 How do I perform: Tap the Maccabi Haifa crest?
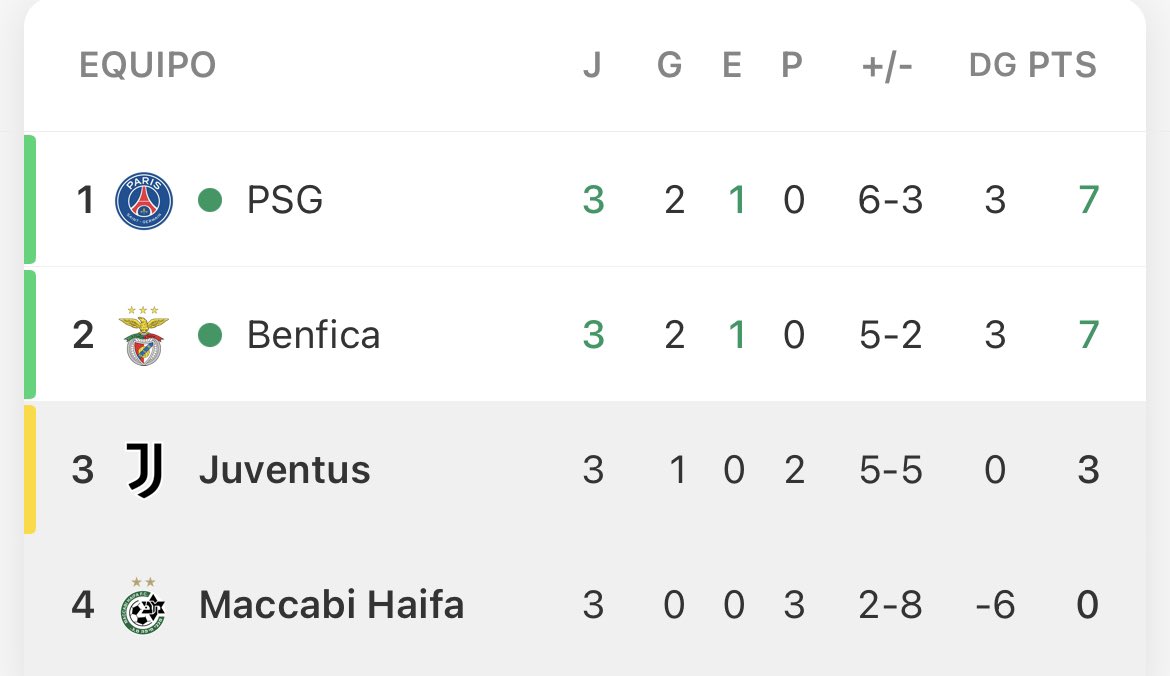click(143, 605)
